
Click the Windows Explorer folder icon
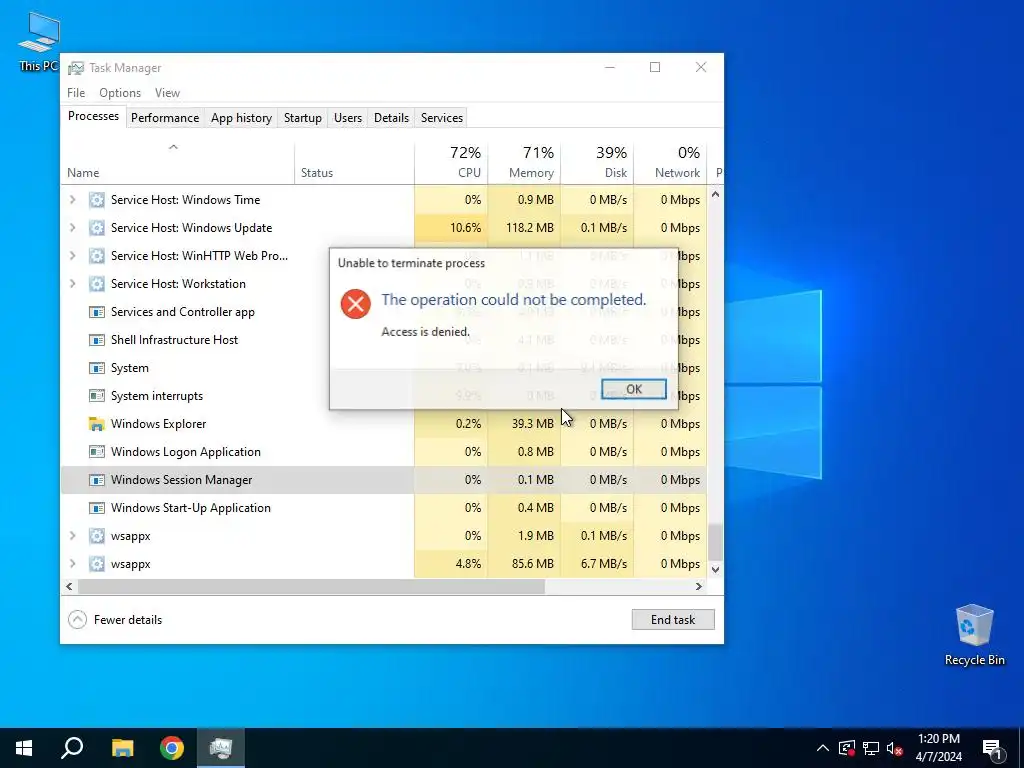97,424
